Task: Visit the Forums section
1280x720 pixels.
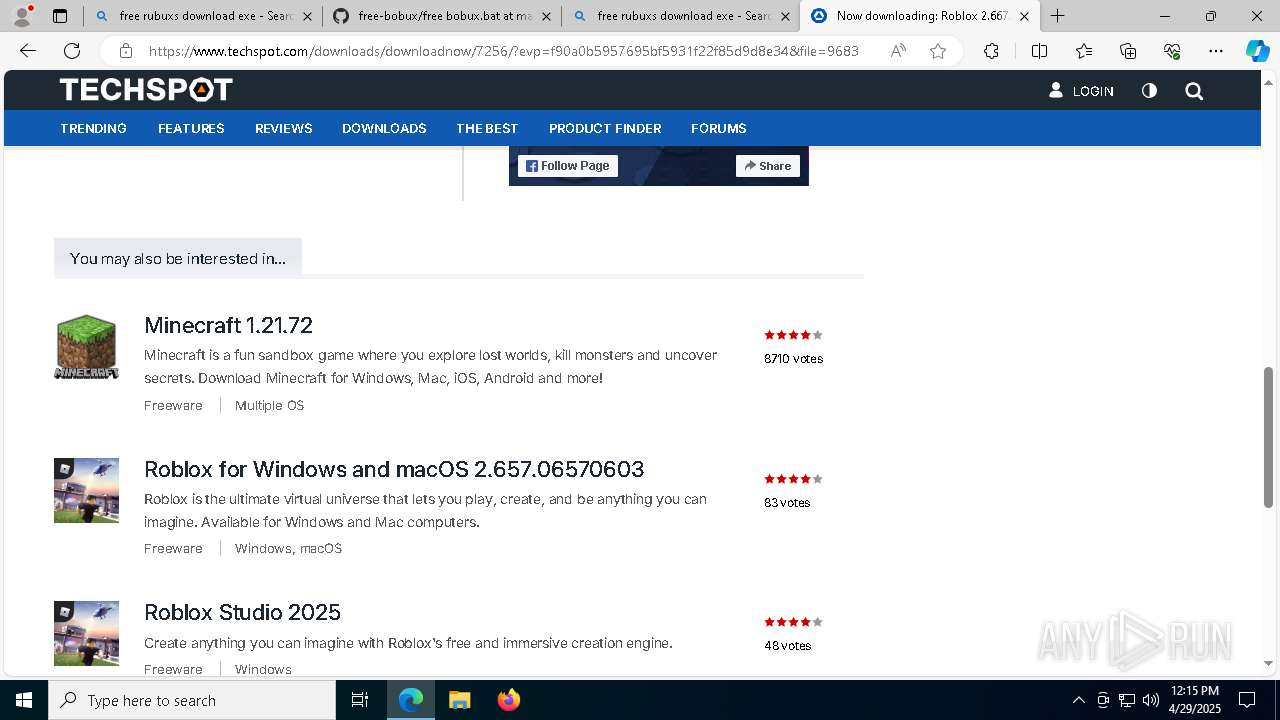Action: click(x=719, y=128)
